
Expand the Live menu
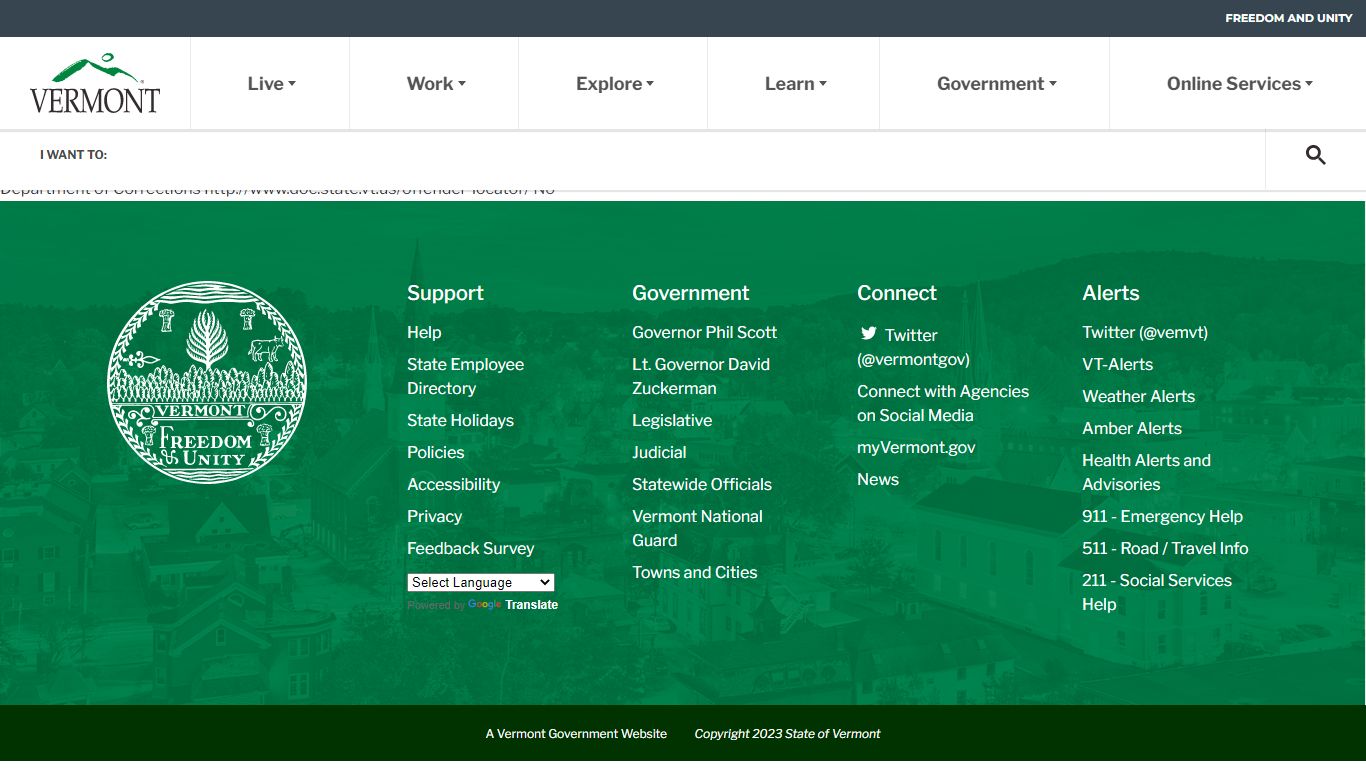point(271,84)
